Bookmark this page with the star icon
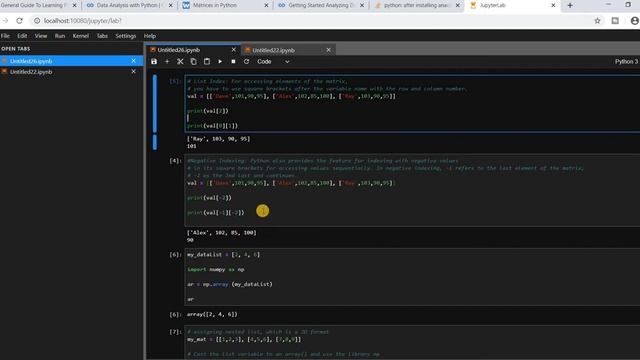640x360 pixels. 597,21
